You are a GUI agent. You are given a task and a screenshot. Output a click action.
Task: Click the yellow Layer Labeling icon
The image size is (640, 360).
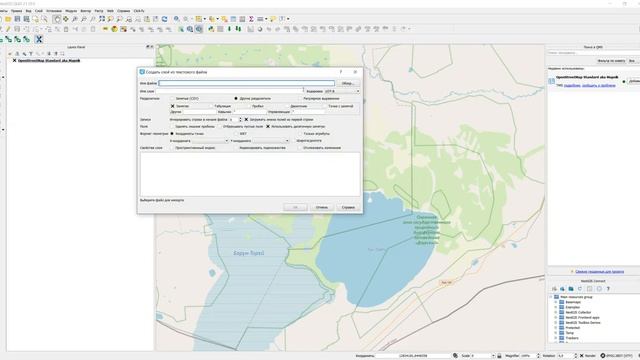[x=105, y=29]
